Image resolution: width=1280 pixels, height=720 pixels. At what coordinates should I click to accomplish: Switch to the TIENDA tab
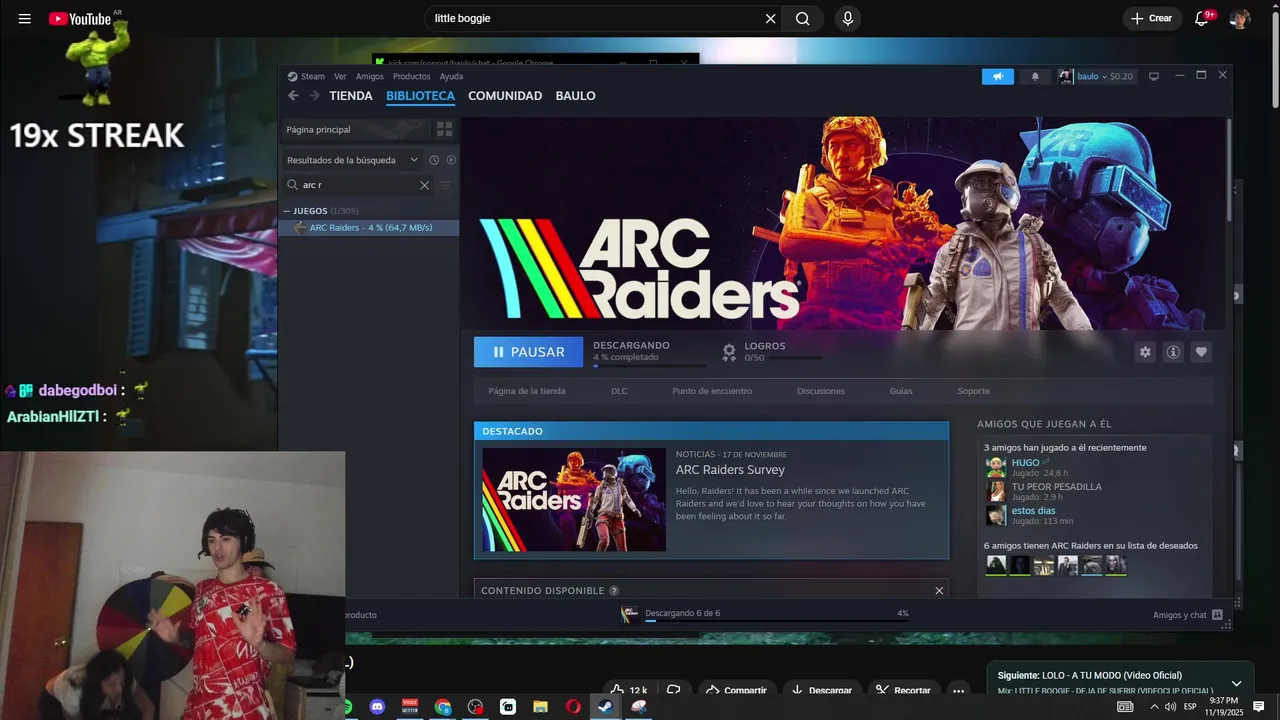(351, 96)
